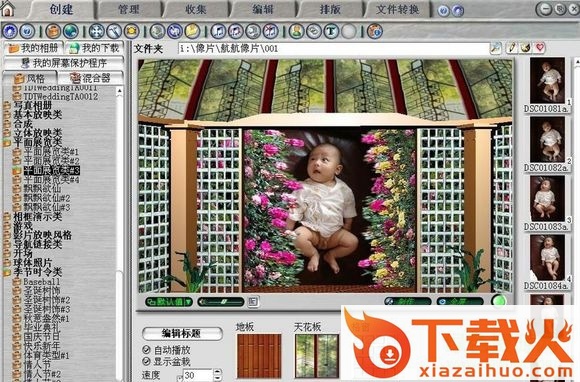Viewport: 580px width, 382px height.
Task: Switch to the 收集 tab
Action: tap(196, 9)
